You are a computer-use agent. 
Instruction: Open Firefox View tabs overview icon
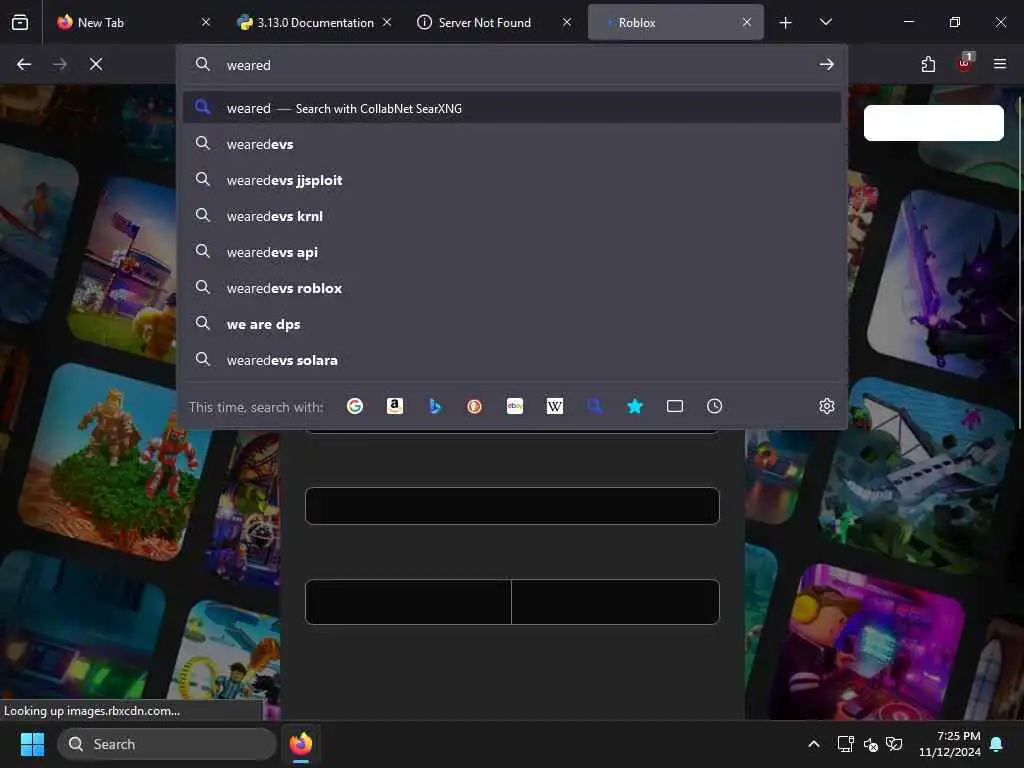[20, 22]
